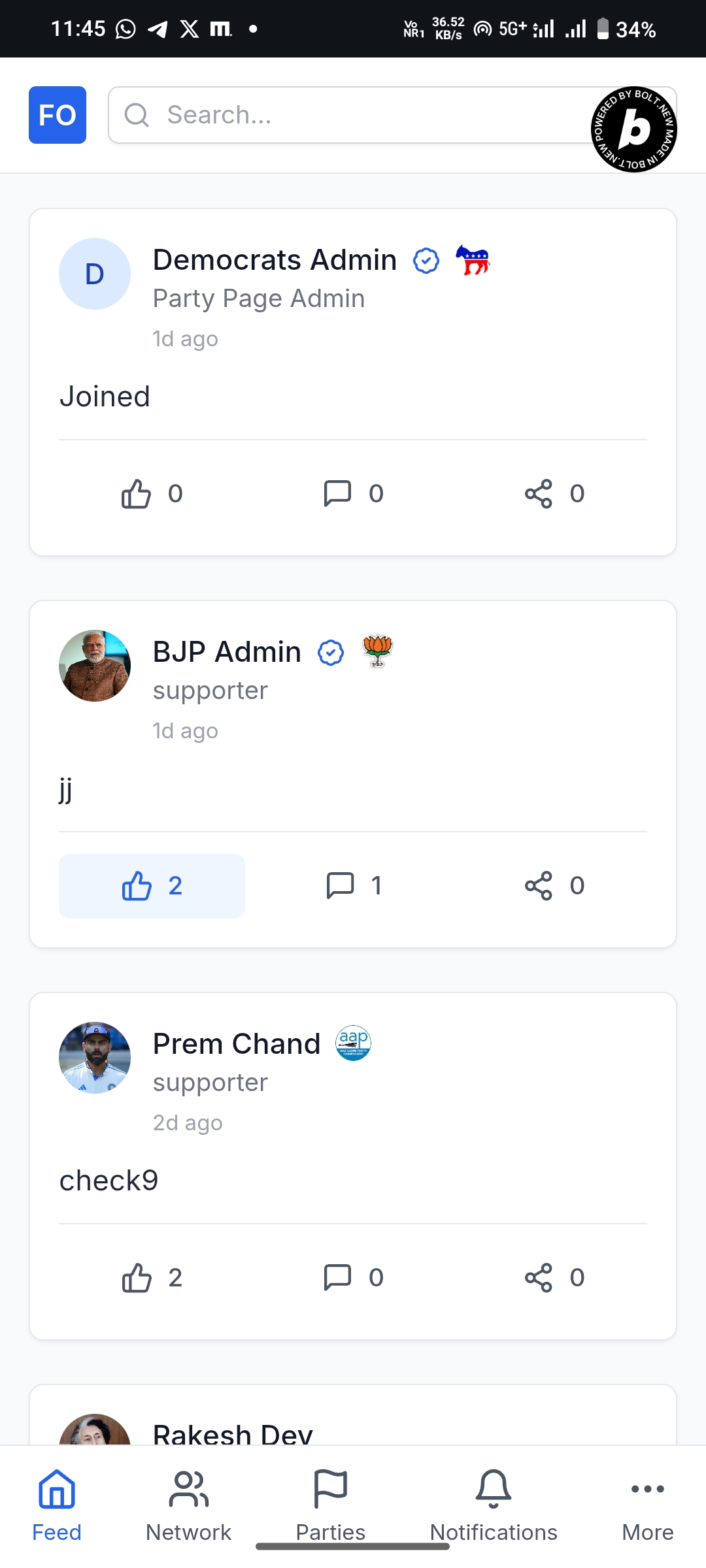Focus the Search input field
This screenshot has width=706, height=1568.
click(346, 115)
